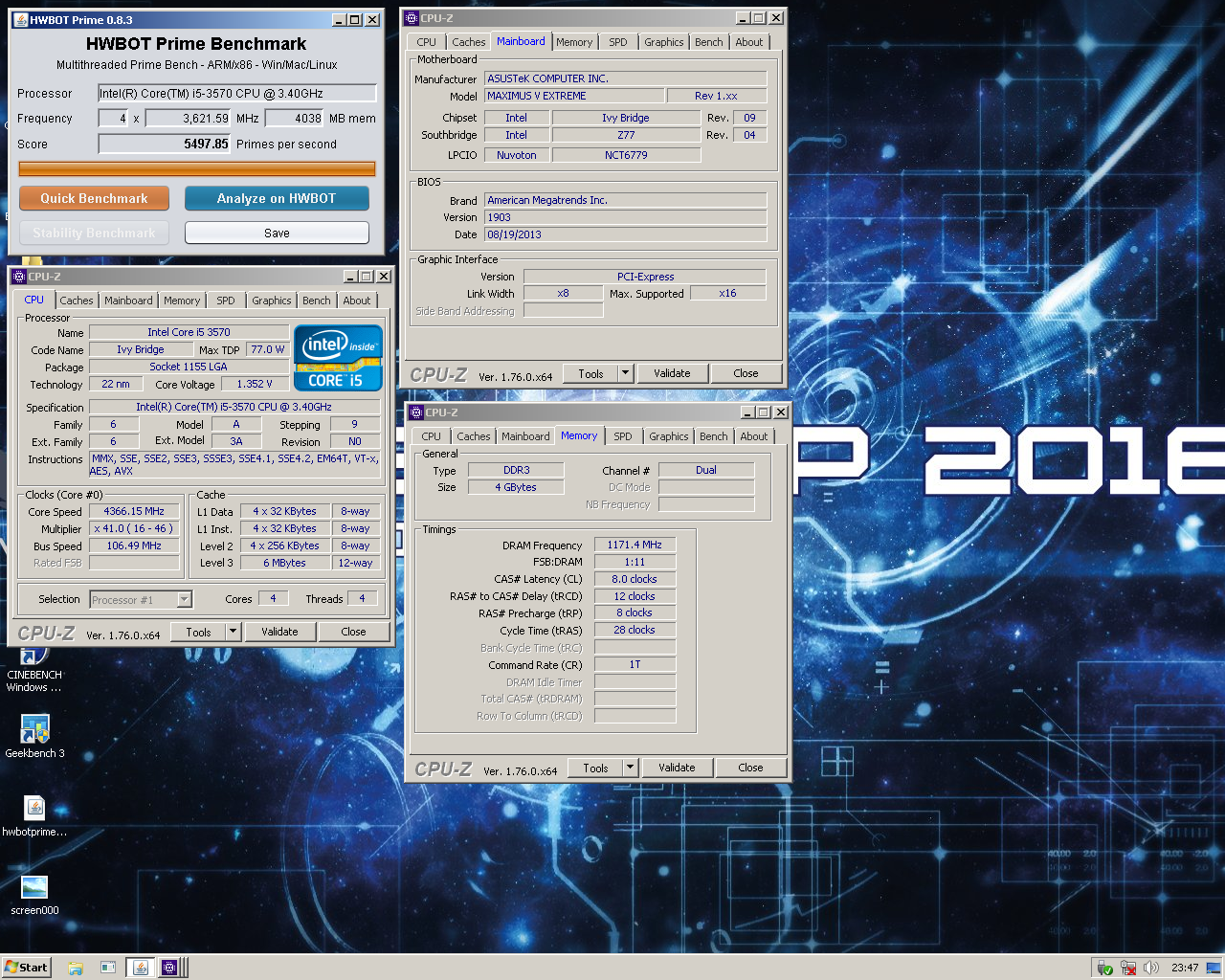Click the Intel Core i5 logo badge

338,358
